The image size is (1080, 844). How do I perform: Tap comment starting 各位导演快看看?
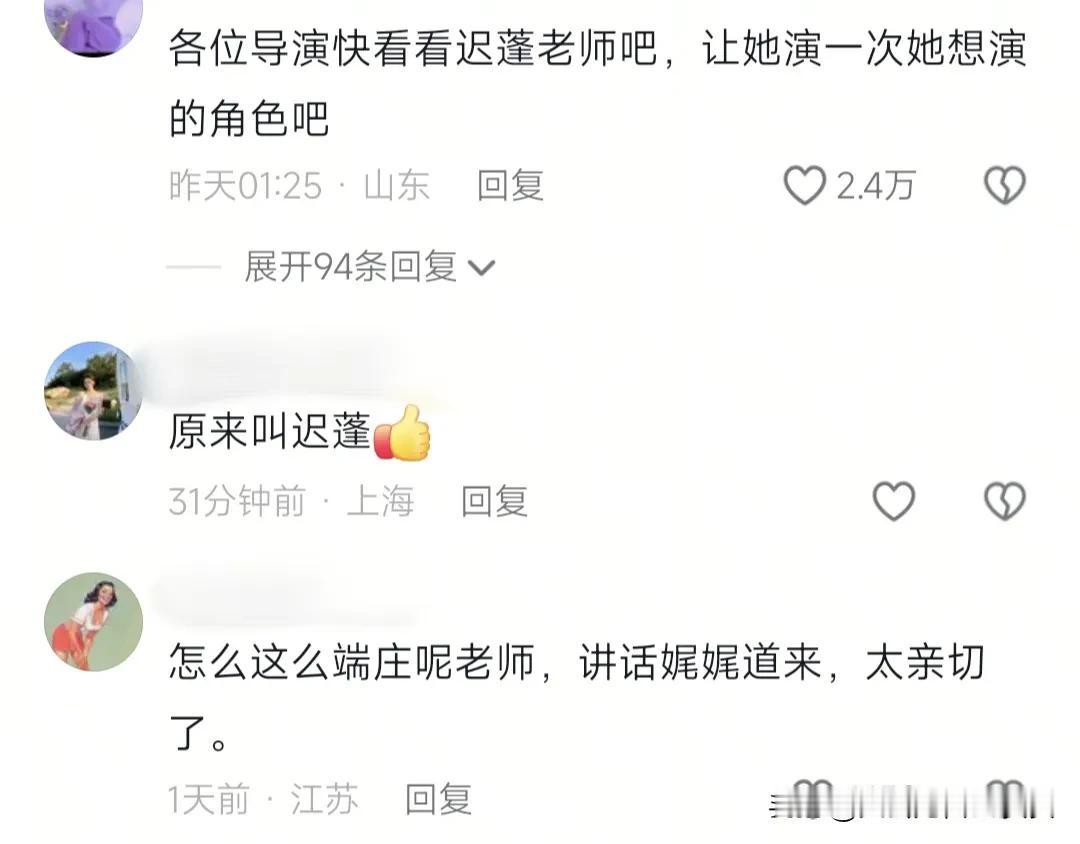pos(598,83)
